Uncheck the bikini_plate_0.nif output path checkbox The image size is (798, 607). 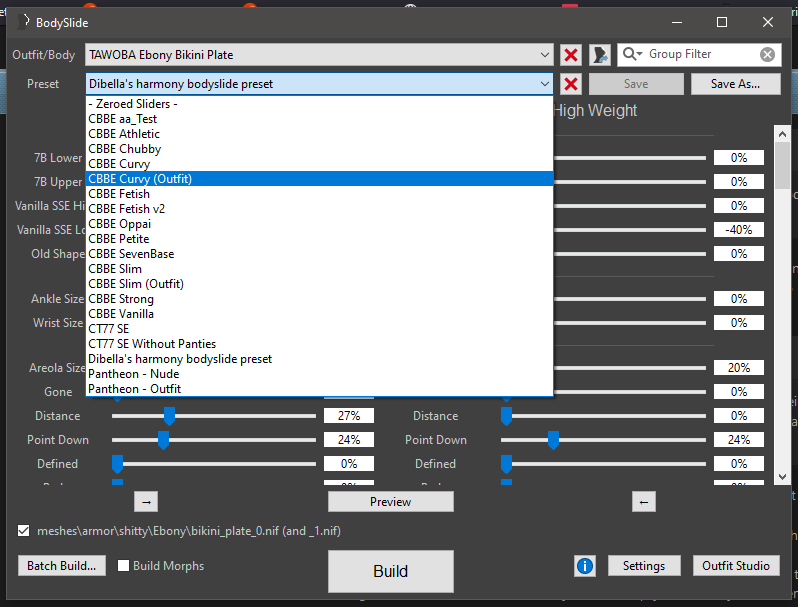pos(24,531)
